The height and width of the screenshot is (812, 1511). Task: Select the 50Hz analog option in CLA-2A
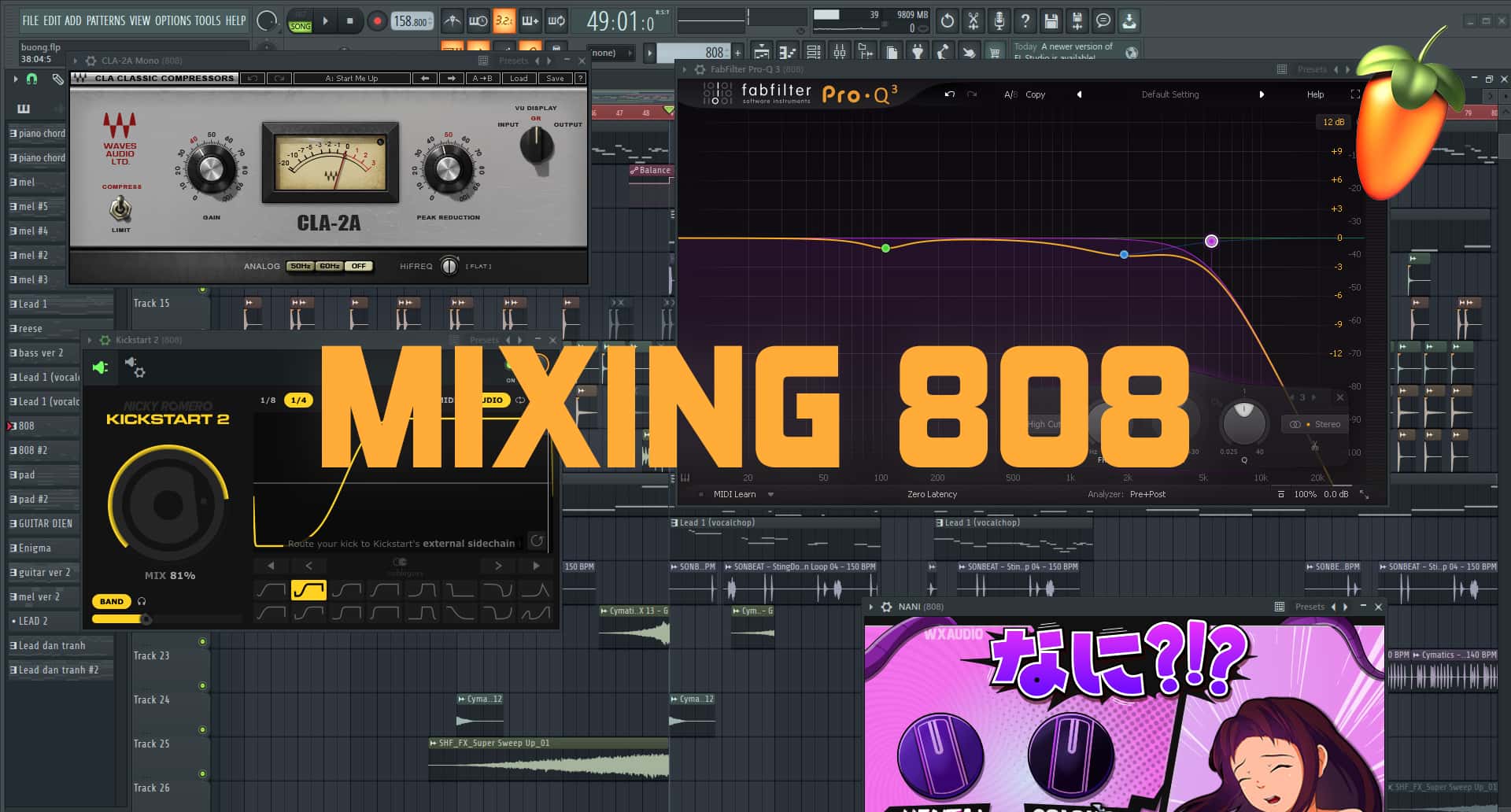pos(300,266)
